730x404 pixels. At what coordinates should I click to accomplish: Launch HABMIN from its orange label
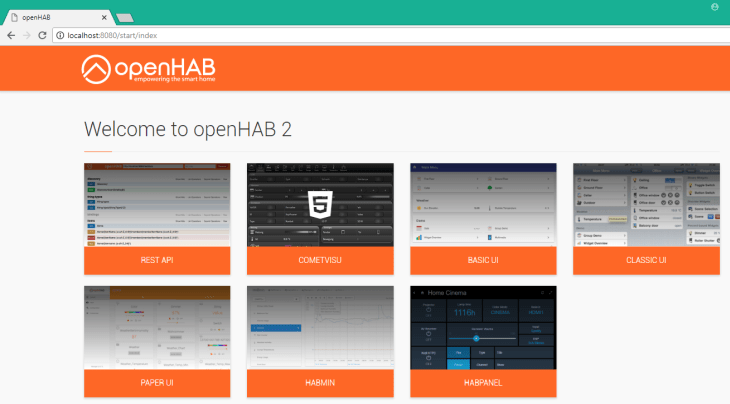point(320,384)
